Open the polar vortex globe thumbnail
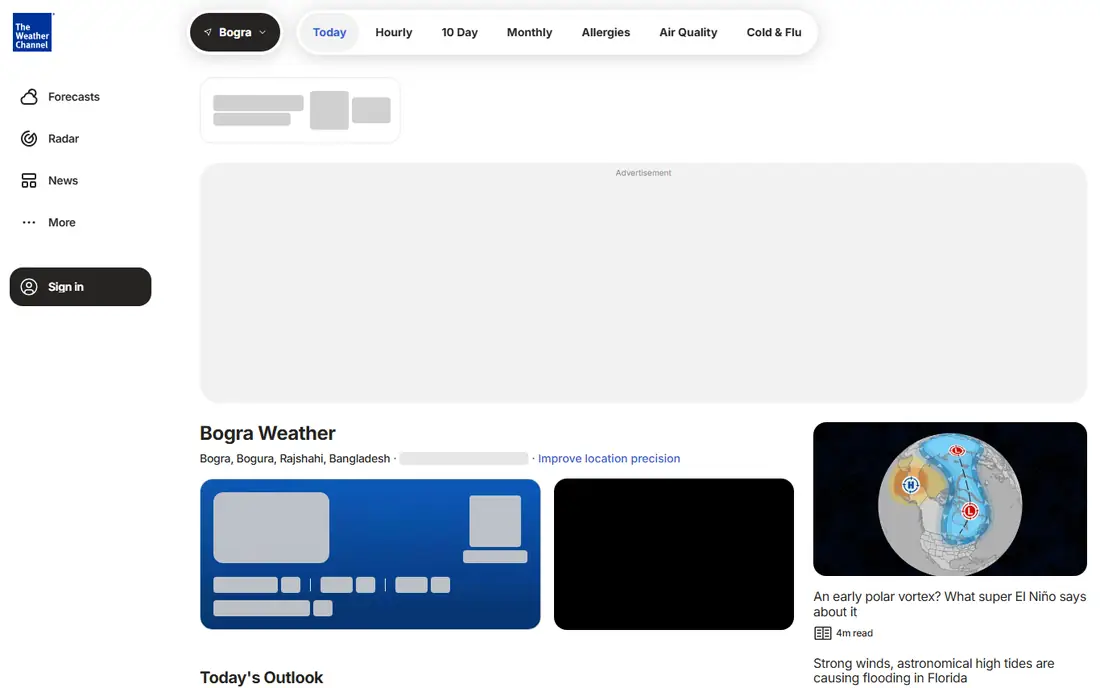The height and width of the screenshot is (688, 1100). click(950, 499)
